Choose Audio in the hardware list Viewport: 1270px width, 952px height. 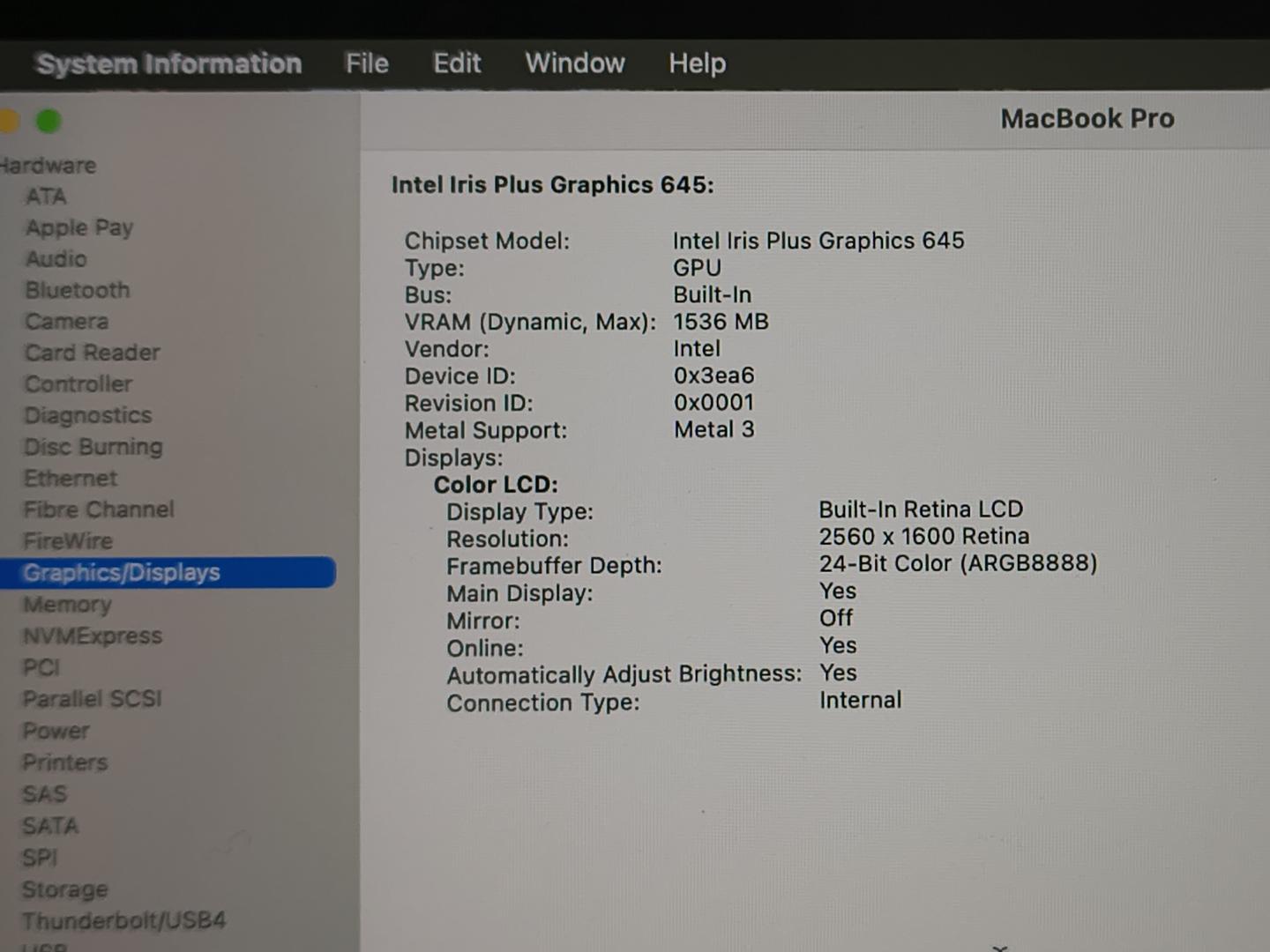[x=56, y=259]
